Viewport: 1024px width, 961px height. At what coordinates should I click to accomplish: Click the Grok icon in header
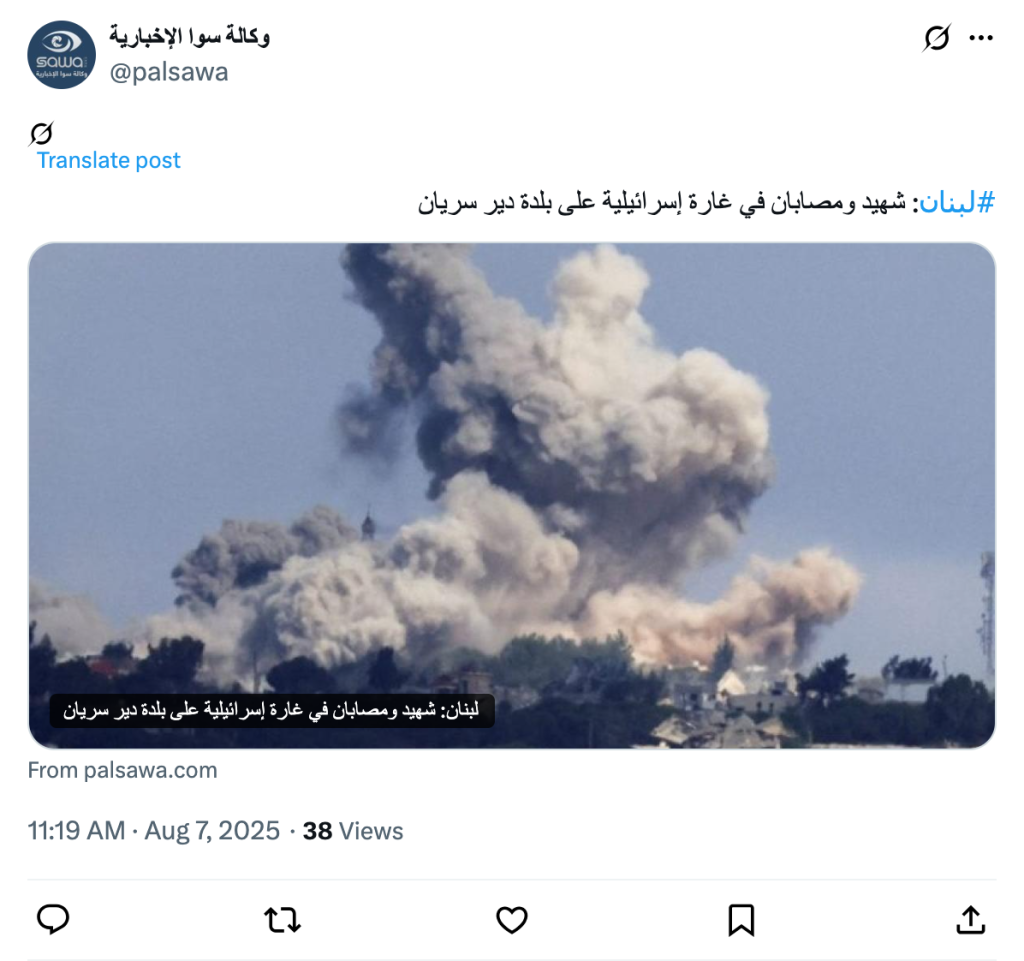tap(936, 38)
